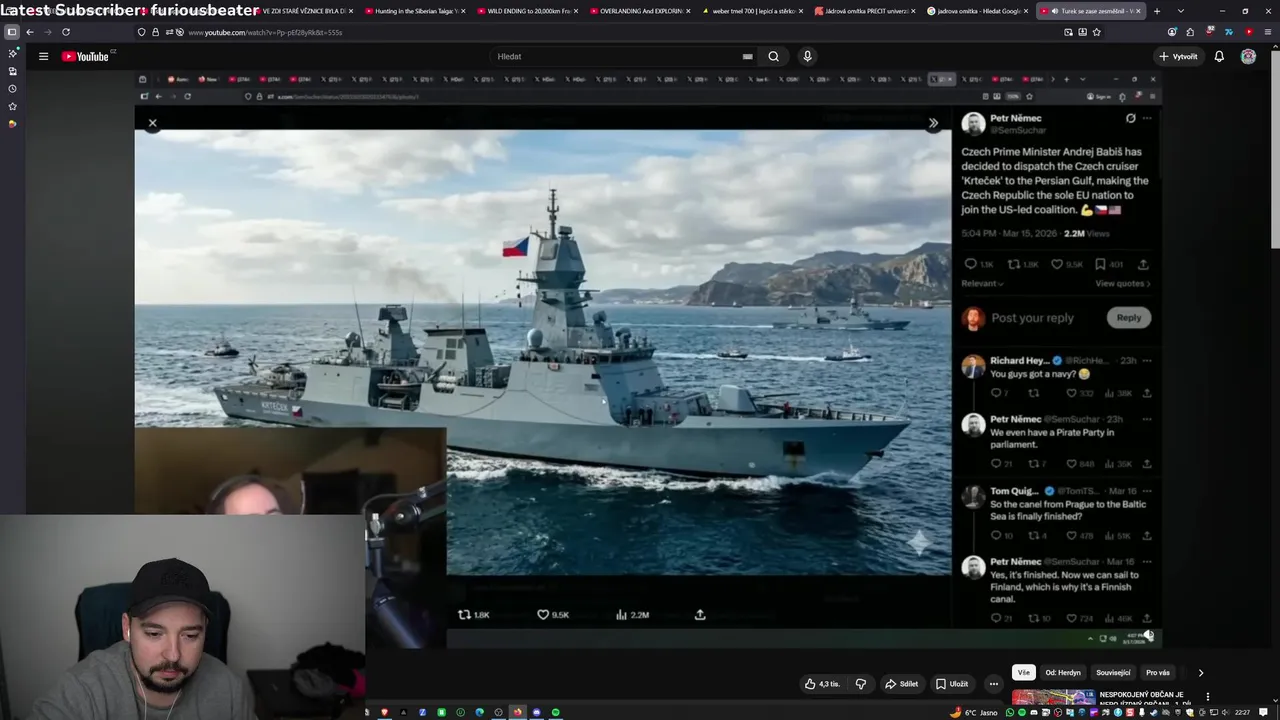Open options for NESPOKOJENÝ OBČAN video
Viewport: 1280px width, 720px height.
coord(1207,696)
